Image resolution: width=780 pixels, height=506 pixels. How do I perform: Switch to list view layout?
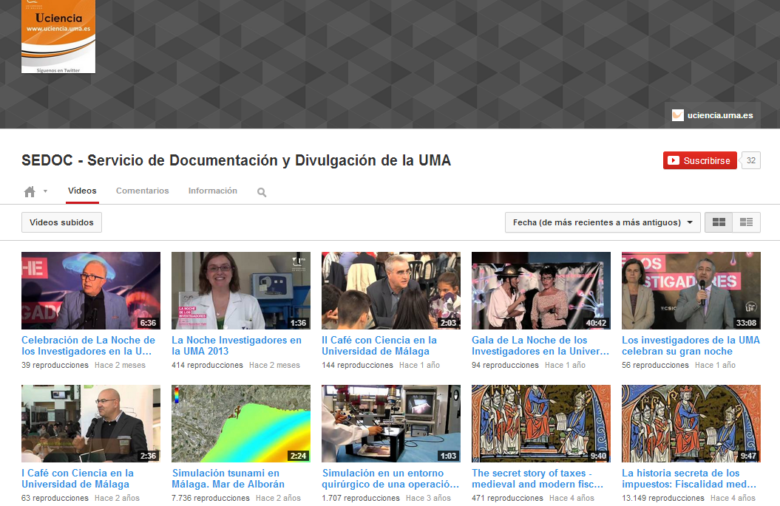[x=746, y=222]
